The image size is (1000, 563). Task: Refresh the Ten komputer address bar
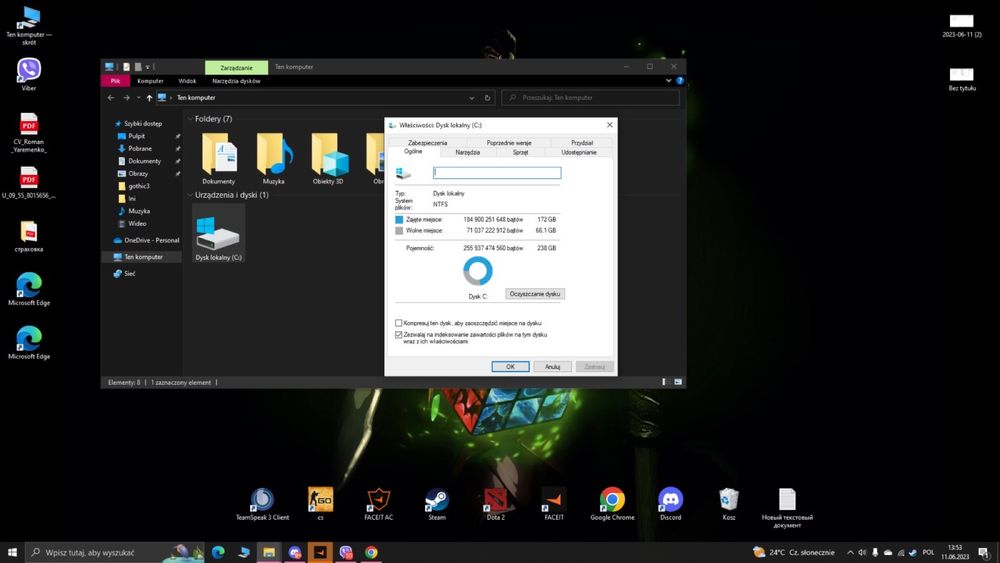487,98
